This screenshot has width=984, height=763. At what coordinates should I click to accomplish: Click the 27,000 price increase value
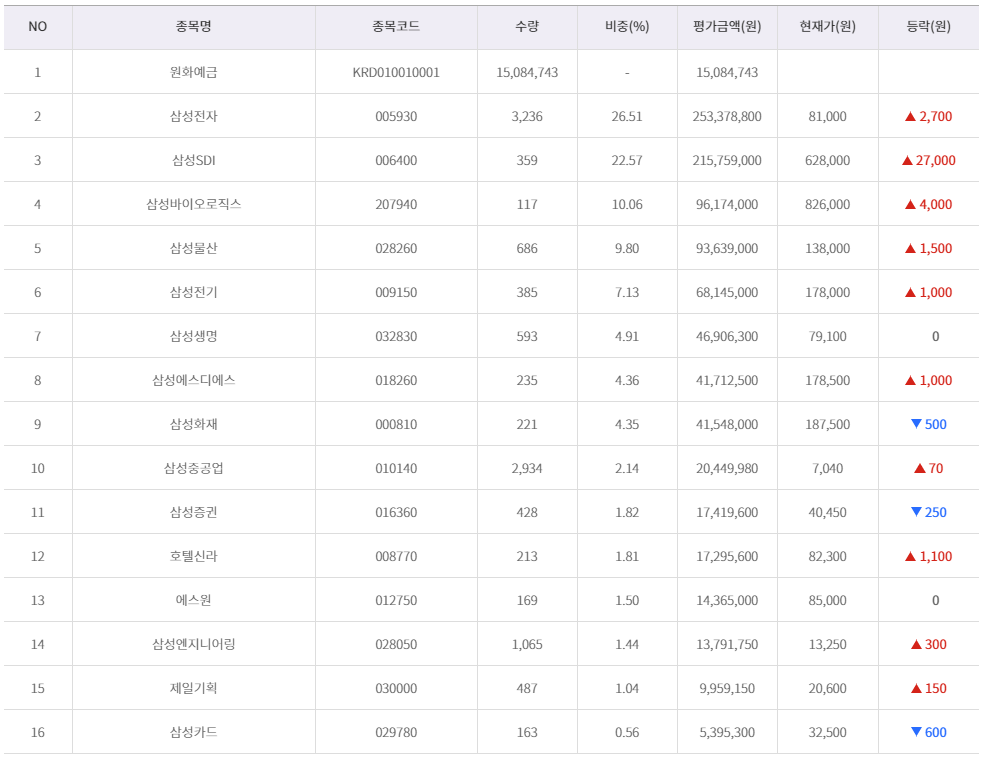click(x=929, y=160)
